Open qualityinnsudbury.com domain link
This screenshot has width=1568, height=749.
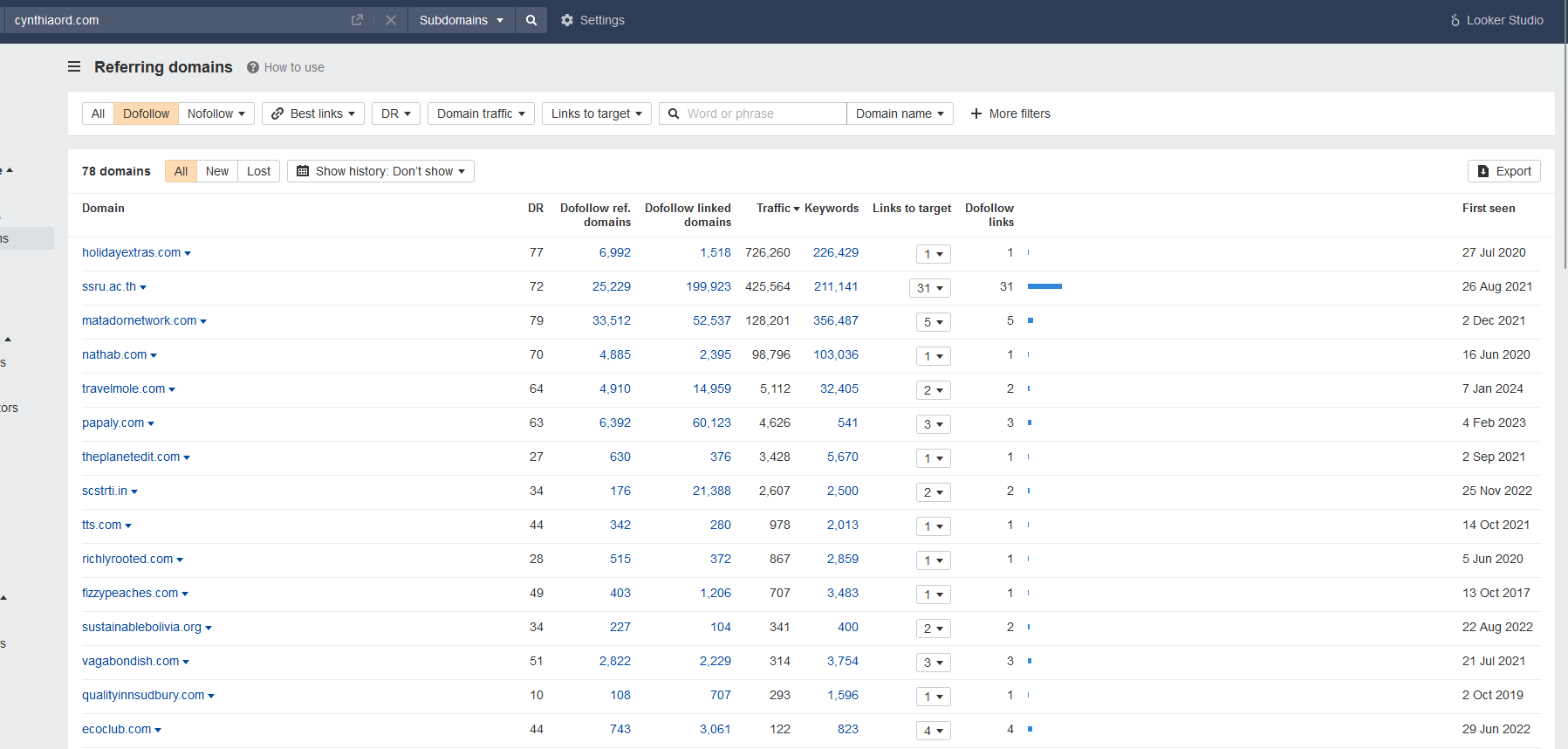[x=143, y=695]
